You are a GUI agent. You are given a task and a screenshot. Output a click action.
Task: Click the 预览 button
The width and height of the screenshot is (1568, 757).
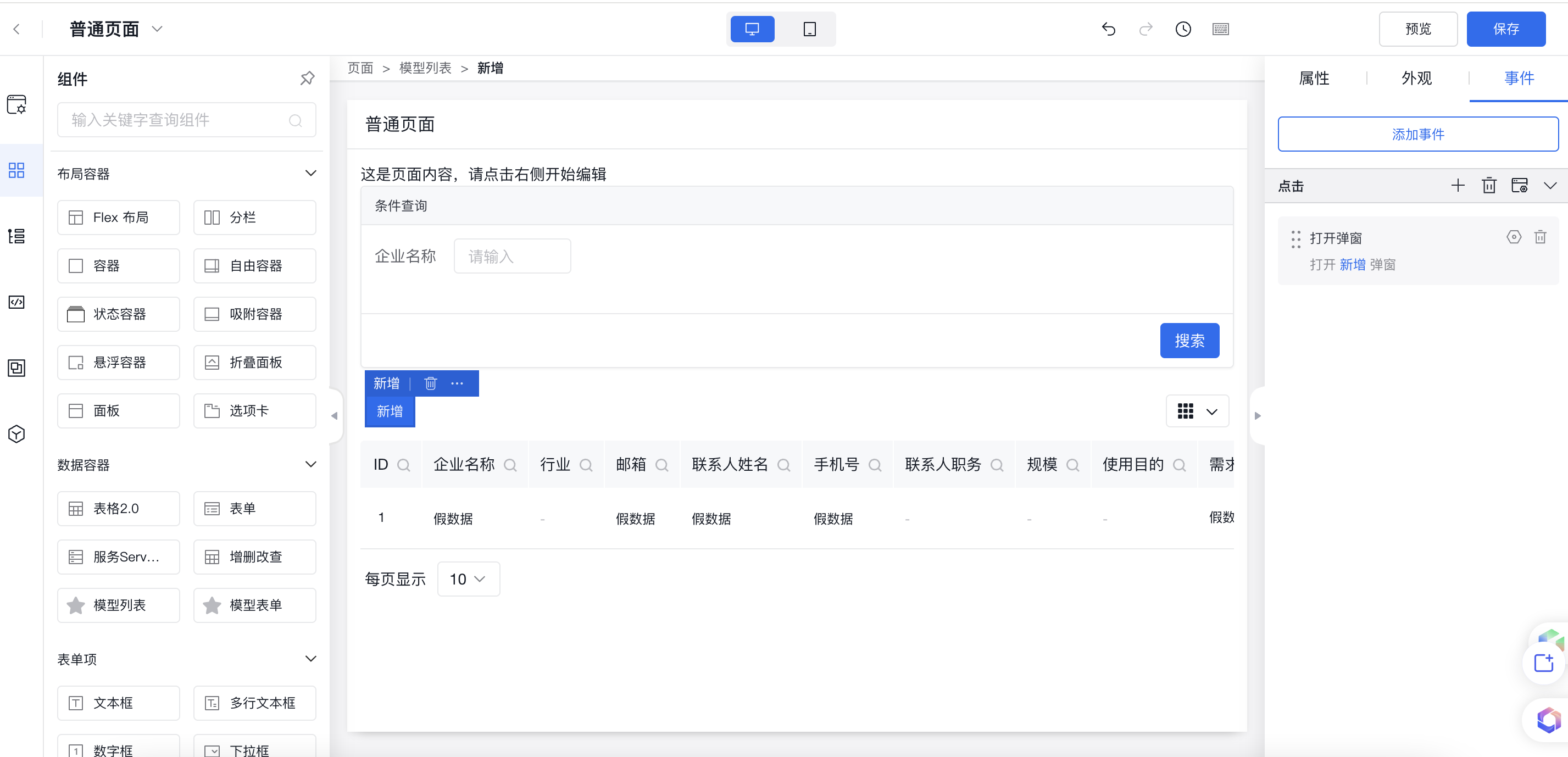click(1417, 29)
